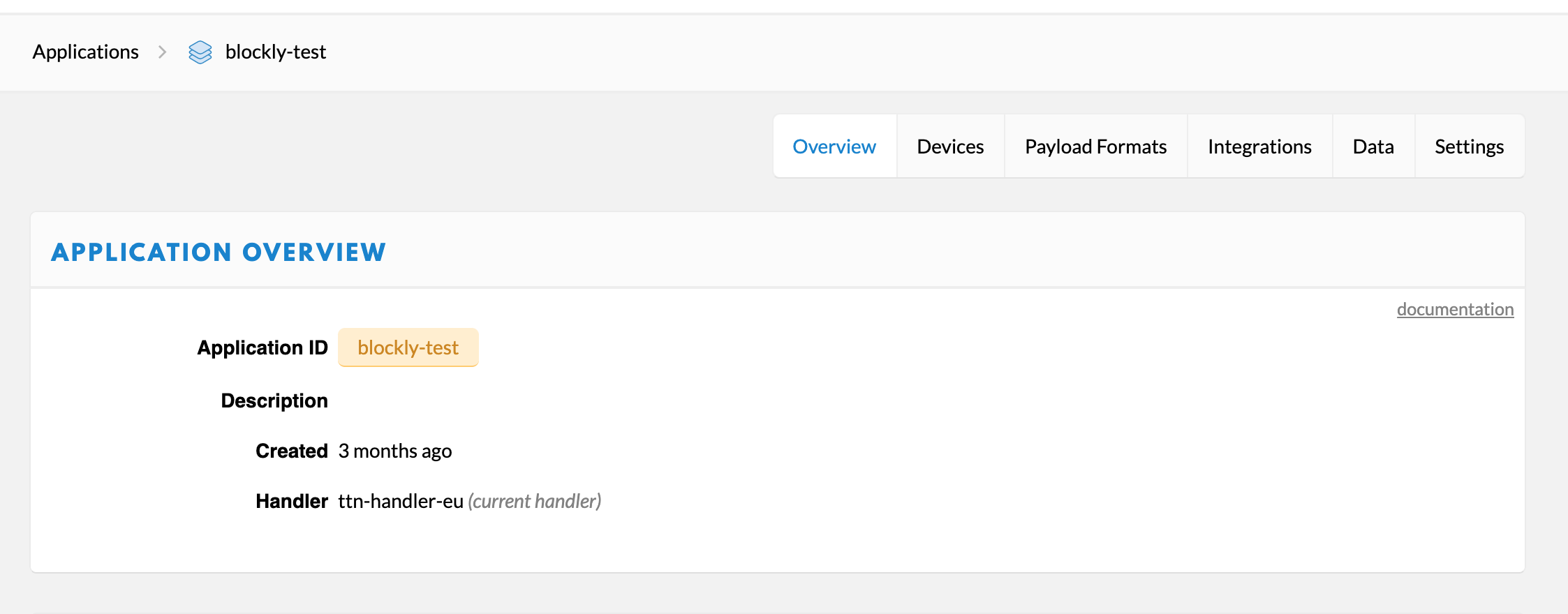
Task: Click the Application ID label
Action: 262,347
